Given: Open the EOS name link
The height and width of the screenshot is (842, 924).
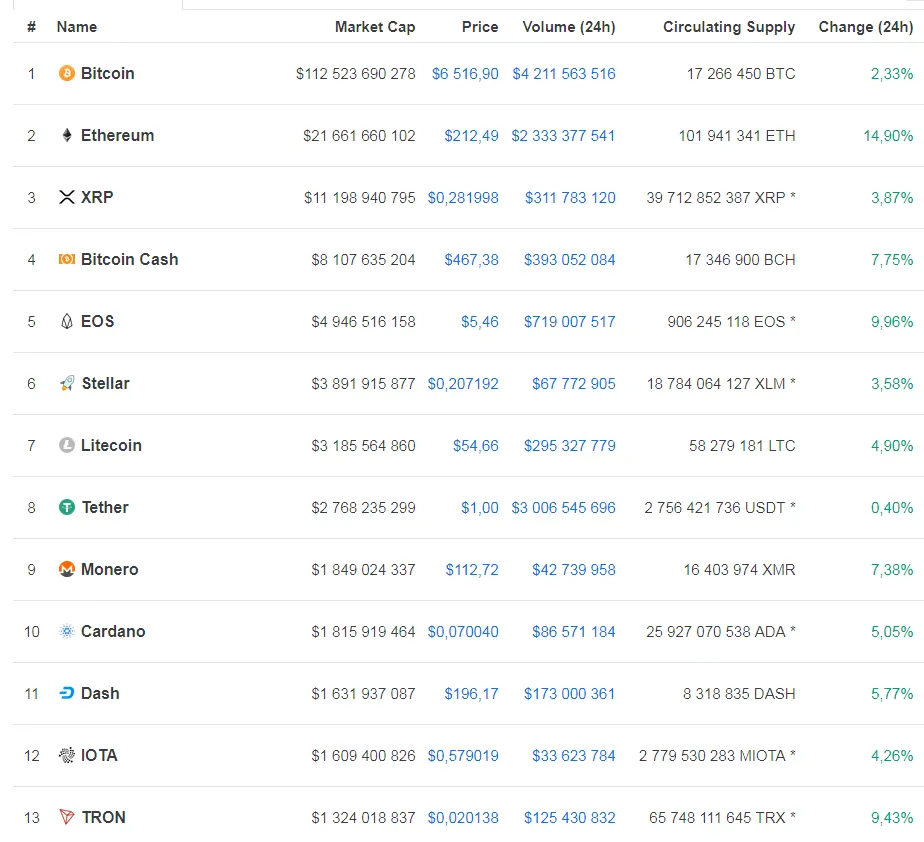Looking at the screenshot, I should coord(97,321).
